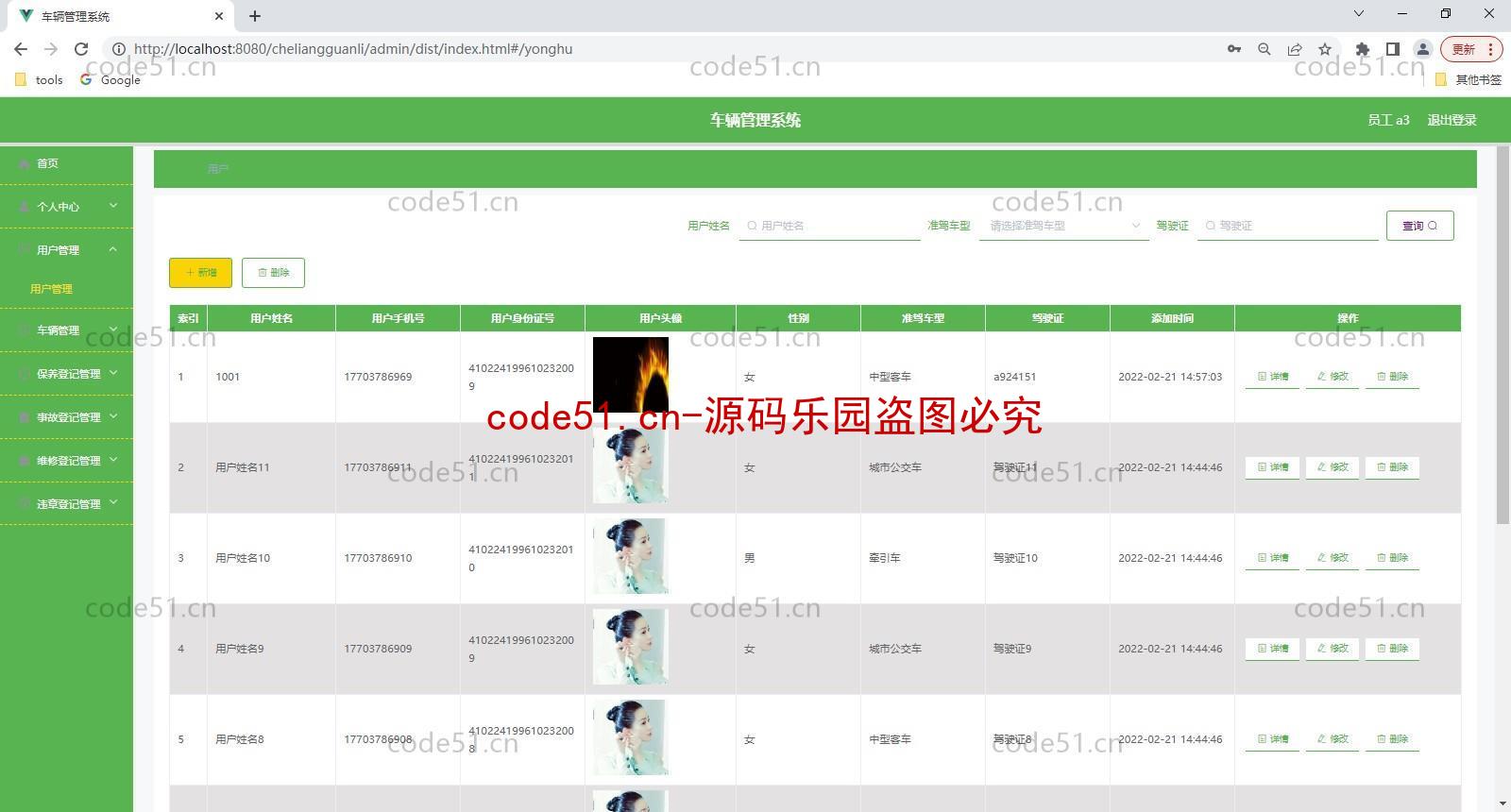Click the yellow 新增 add button
The image size is (1511, 812).
[x=200, y=272]
